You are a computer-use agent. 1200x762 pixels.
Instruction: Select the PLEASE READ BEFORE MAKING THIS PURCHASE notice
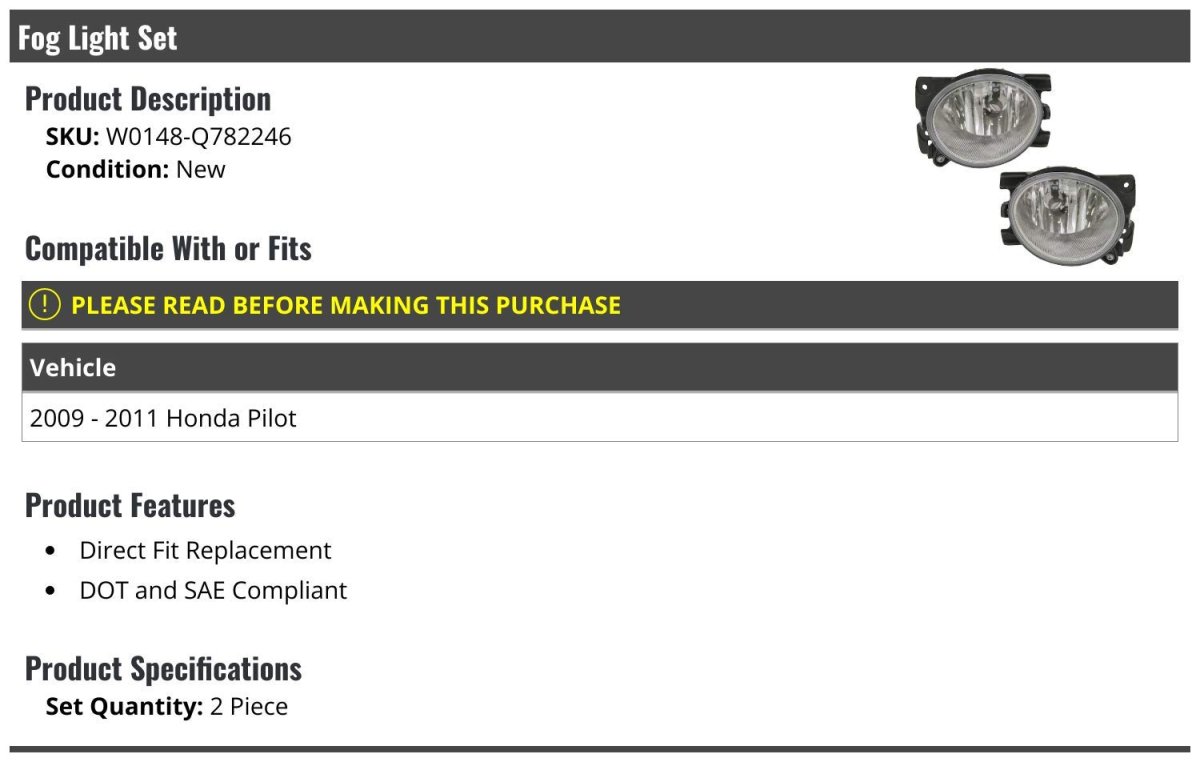[346, 305]
